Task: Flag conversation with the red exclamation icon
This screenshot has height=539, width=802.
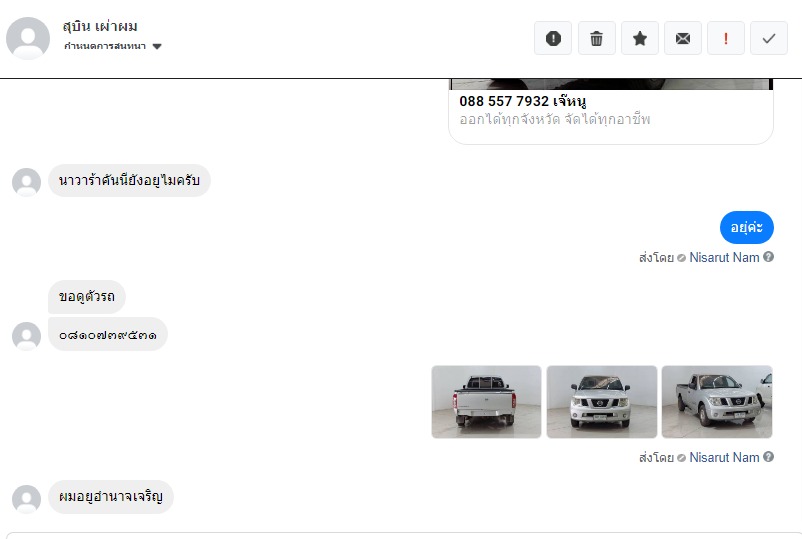Action: coord(726,38)
